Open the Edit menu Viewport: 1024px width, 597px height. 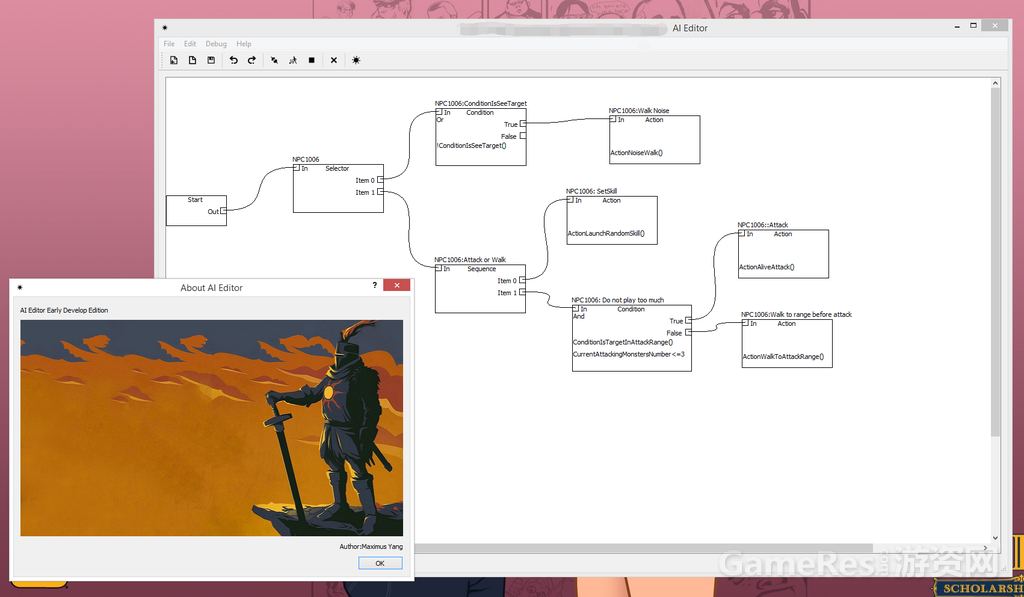click(x=190, y=44)
